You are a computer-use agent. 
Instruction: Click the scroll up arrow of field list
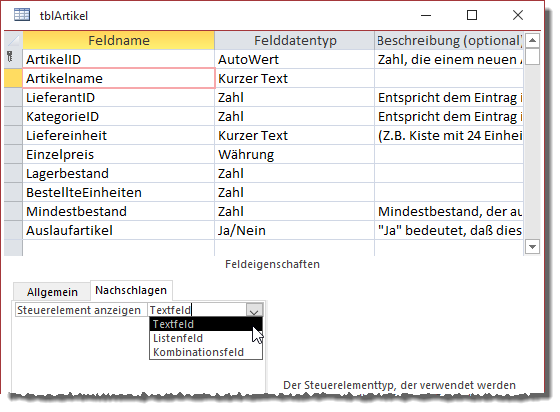[532, 40]
